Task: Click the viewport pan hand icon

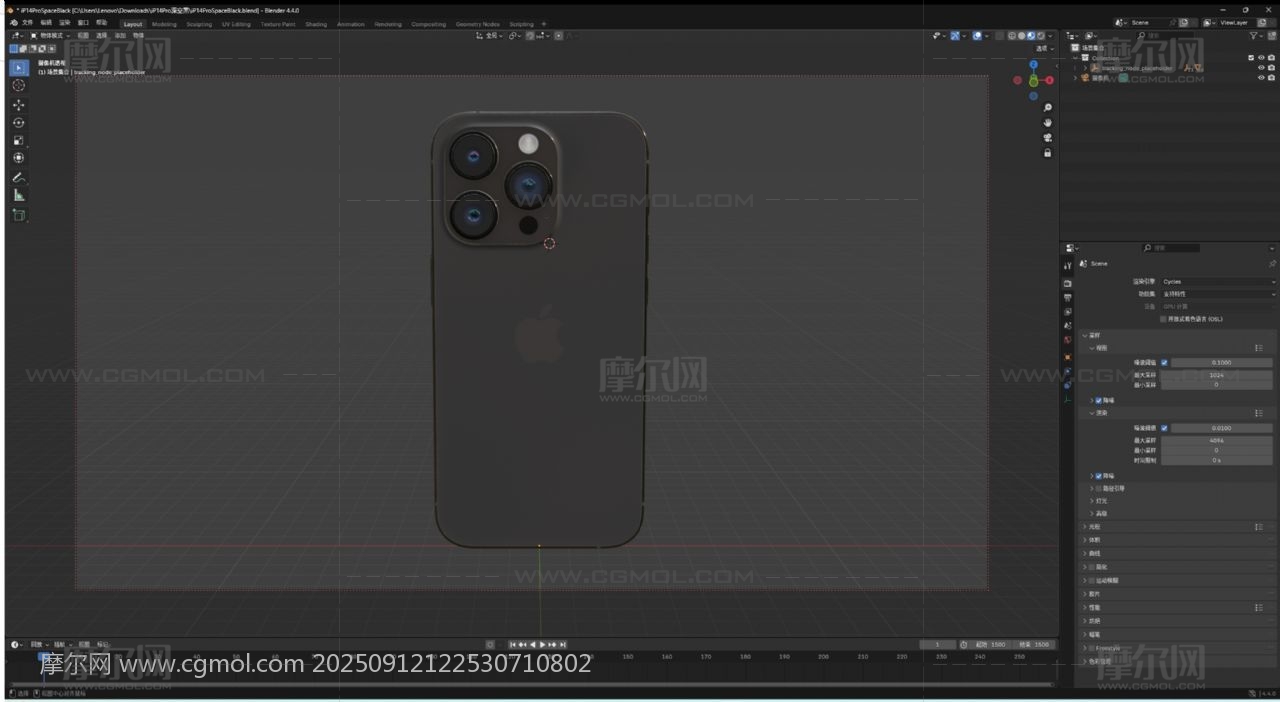Action: coord(1047,123)
